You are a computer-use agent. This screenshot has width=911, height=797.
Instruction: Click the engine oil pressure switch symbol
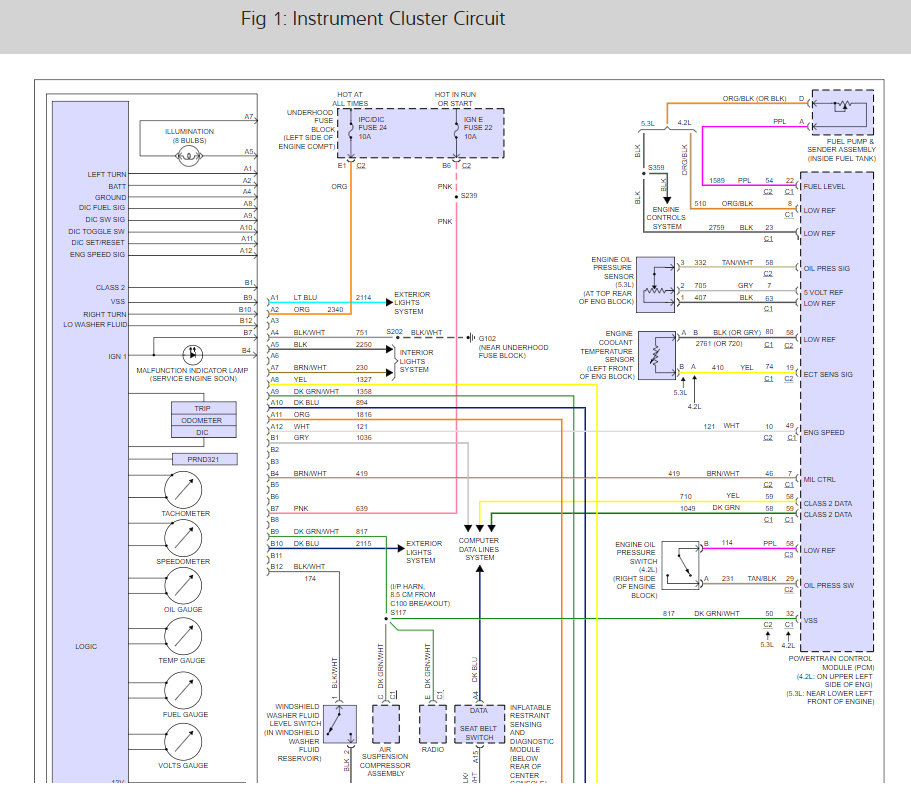click(681, 566)
